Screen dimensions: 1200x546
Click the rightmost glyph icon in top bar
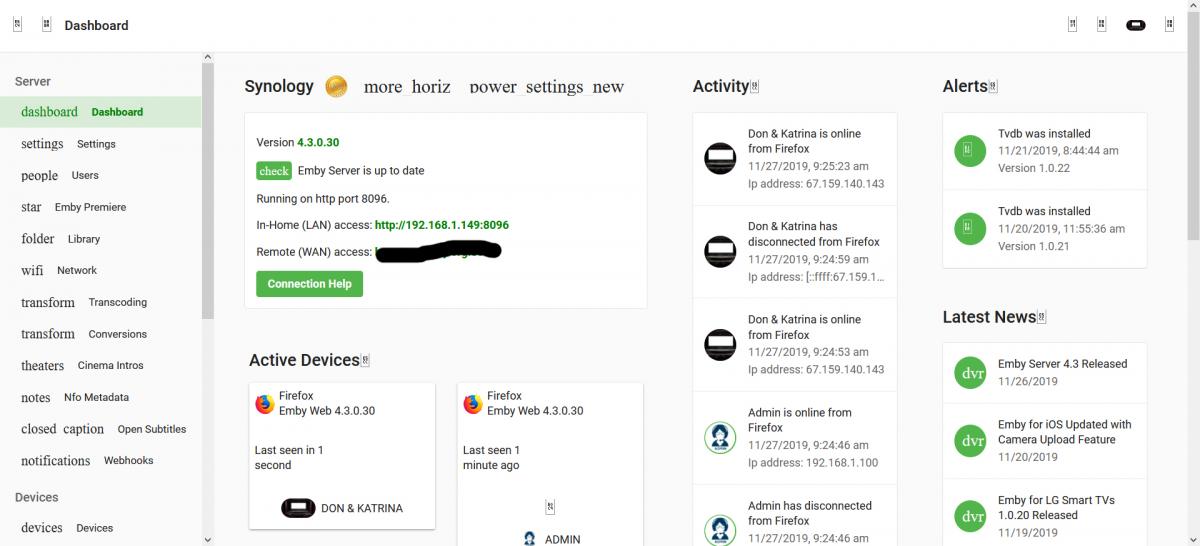pyautogui.click(x=1169, y=25)
